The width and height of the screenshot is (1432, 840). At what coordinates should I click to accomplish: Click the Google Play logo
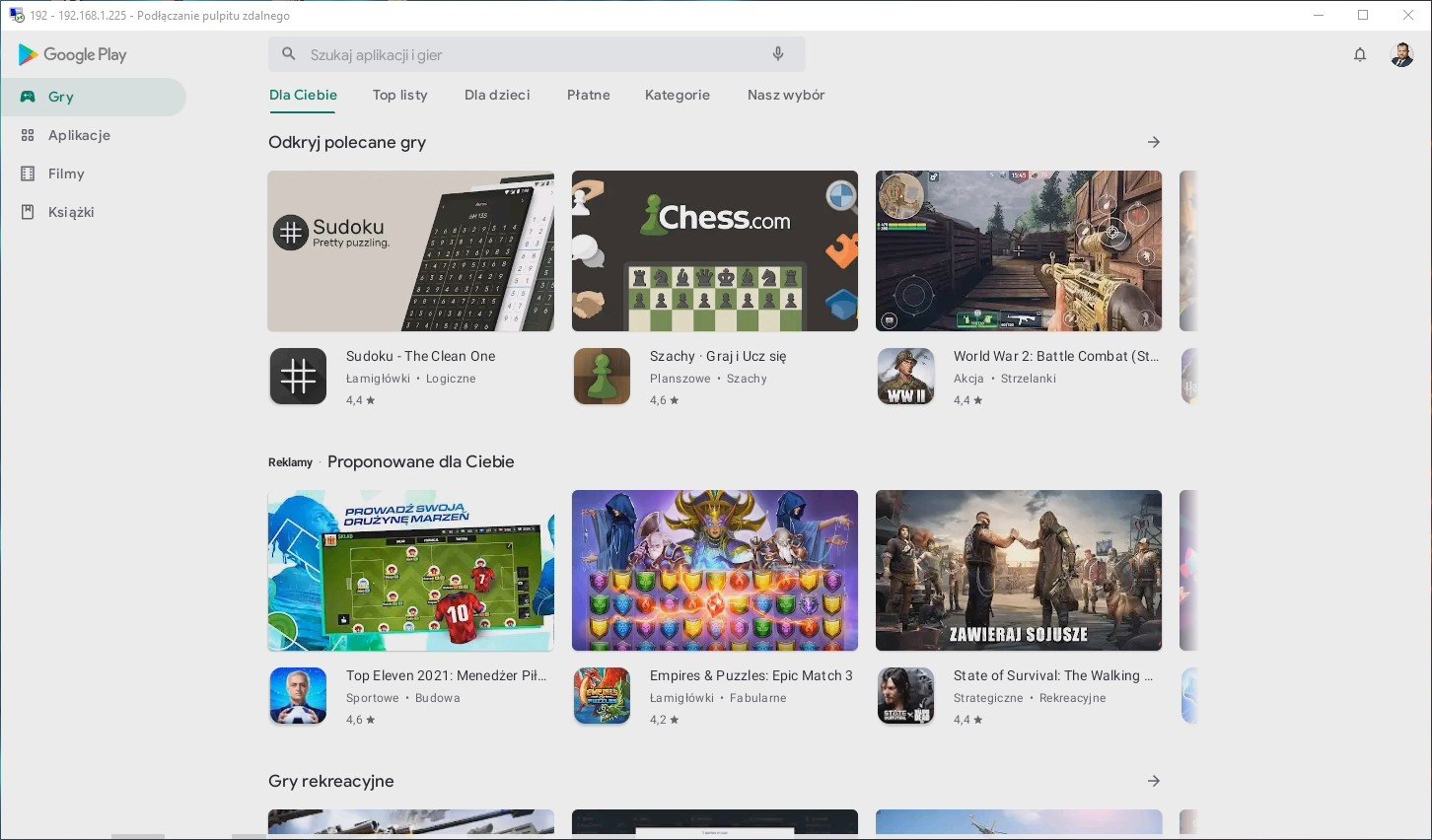click(x=73, y=55)
